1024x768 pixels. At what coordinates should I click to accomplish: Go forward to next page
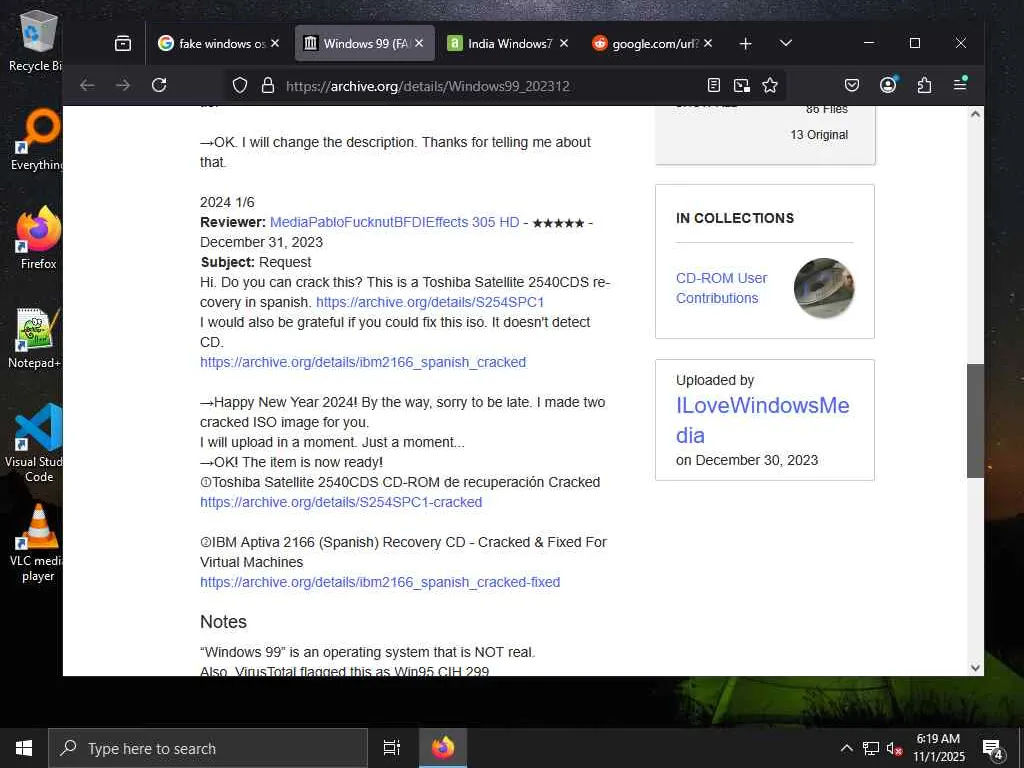(123, 86)
